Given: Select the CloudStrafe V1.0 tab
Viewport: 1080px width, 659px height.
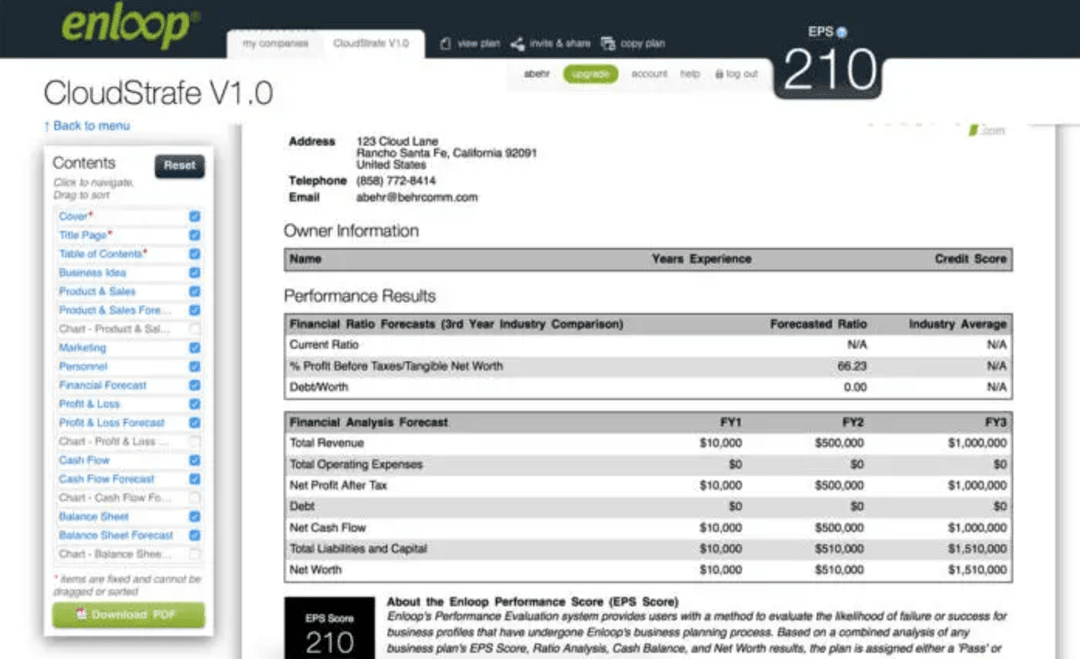Looking at the screenshot, I should click(371, 44).
